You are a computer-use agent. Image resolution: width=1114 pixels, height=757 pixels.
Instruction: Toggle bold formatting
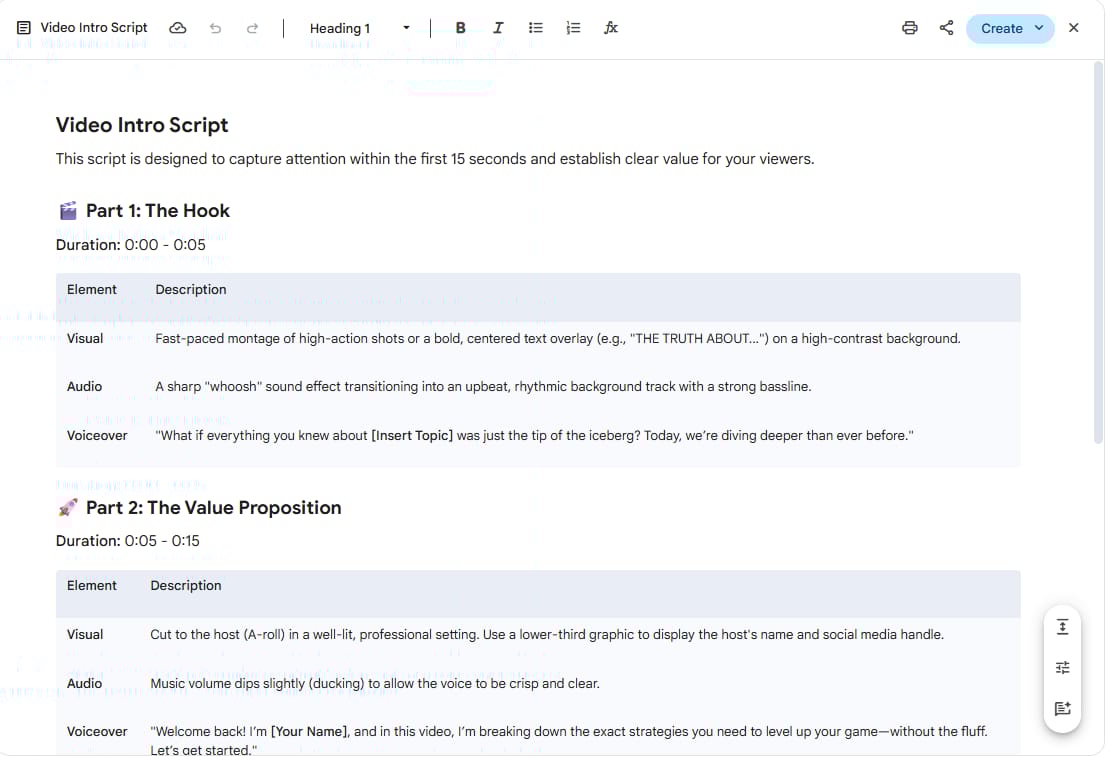[460, 28]
